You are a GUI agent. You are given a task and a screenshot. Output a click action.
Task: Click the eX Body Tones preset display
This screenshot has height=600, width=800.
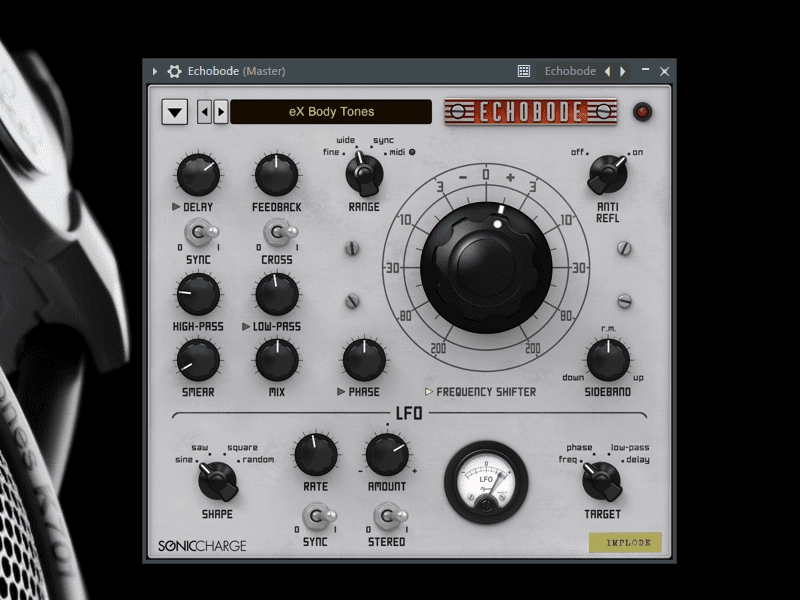[331, 112]
